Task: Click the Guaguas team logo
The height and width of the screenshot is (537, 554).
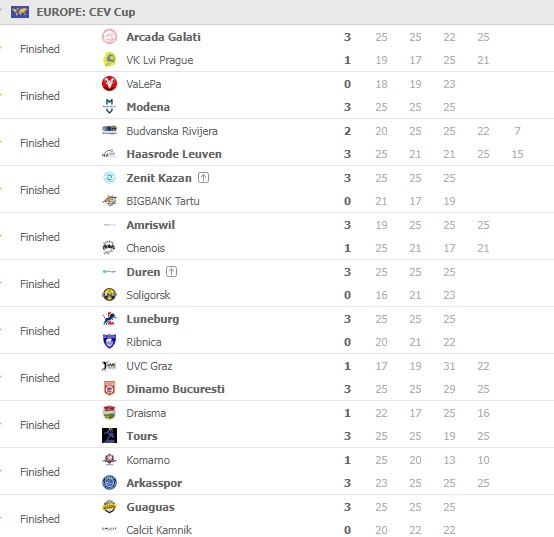Action: (109, 507)
